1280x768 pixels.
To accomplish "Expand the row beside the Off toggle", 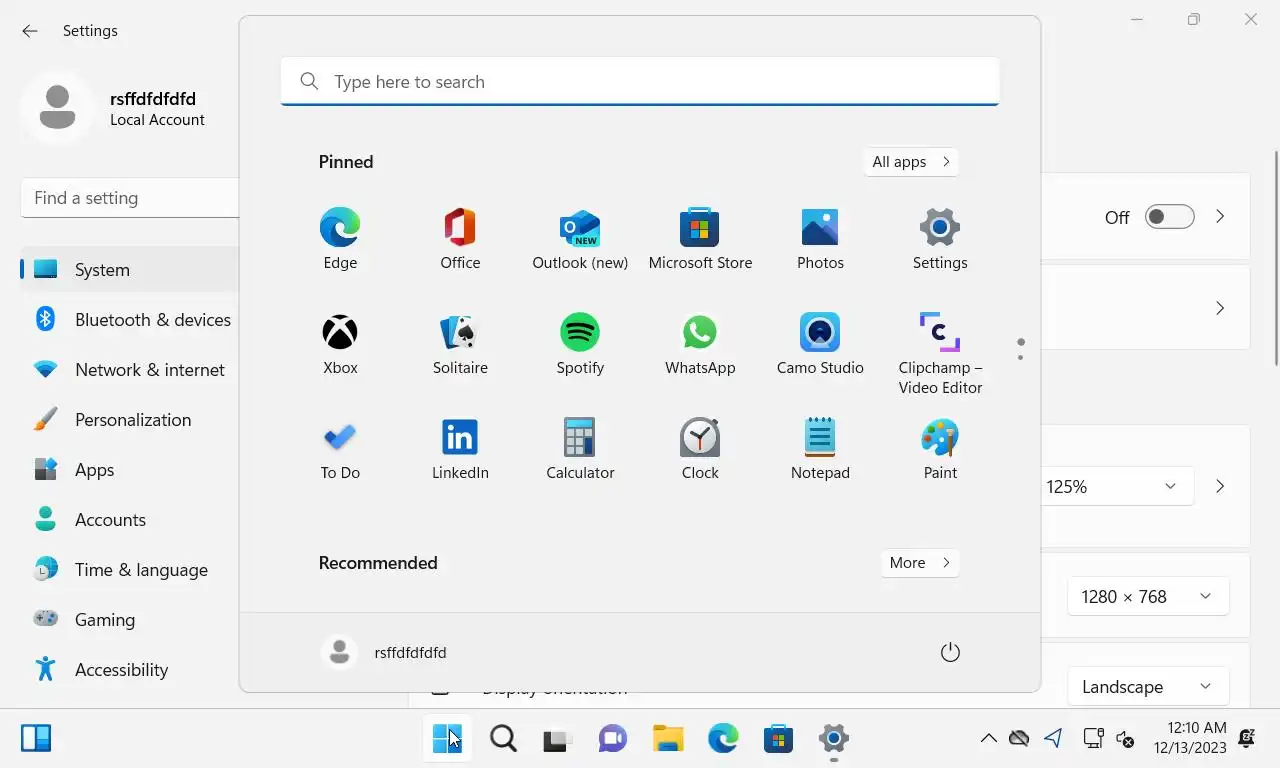I will [x=1220, y=217].
